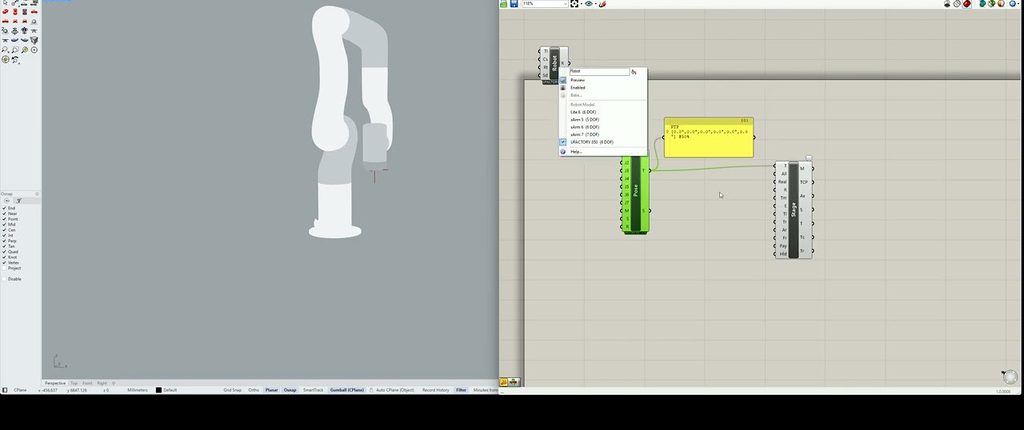Toggle the Vertex object snap checkbox
1024x430 pixels.
5,263
